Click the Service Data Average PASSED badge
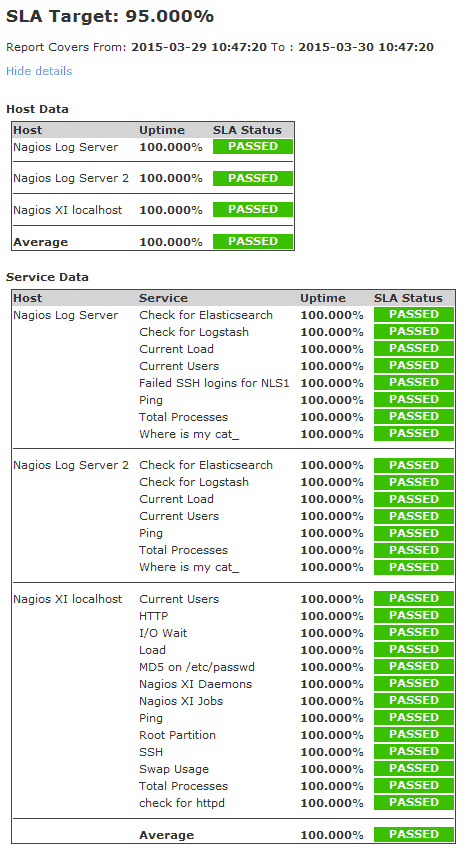473x860 pixels. coord(414,834)
